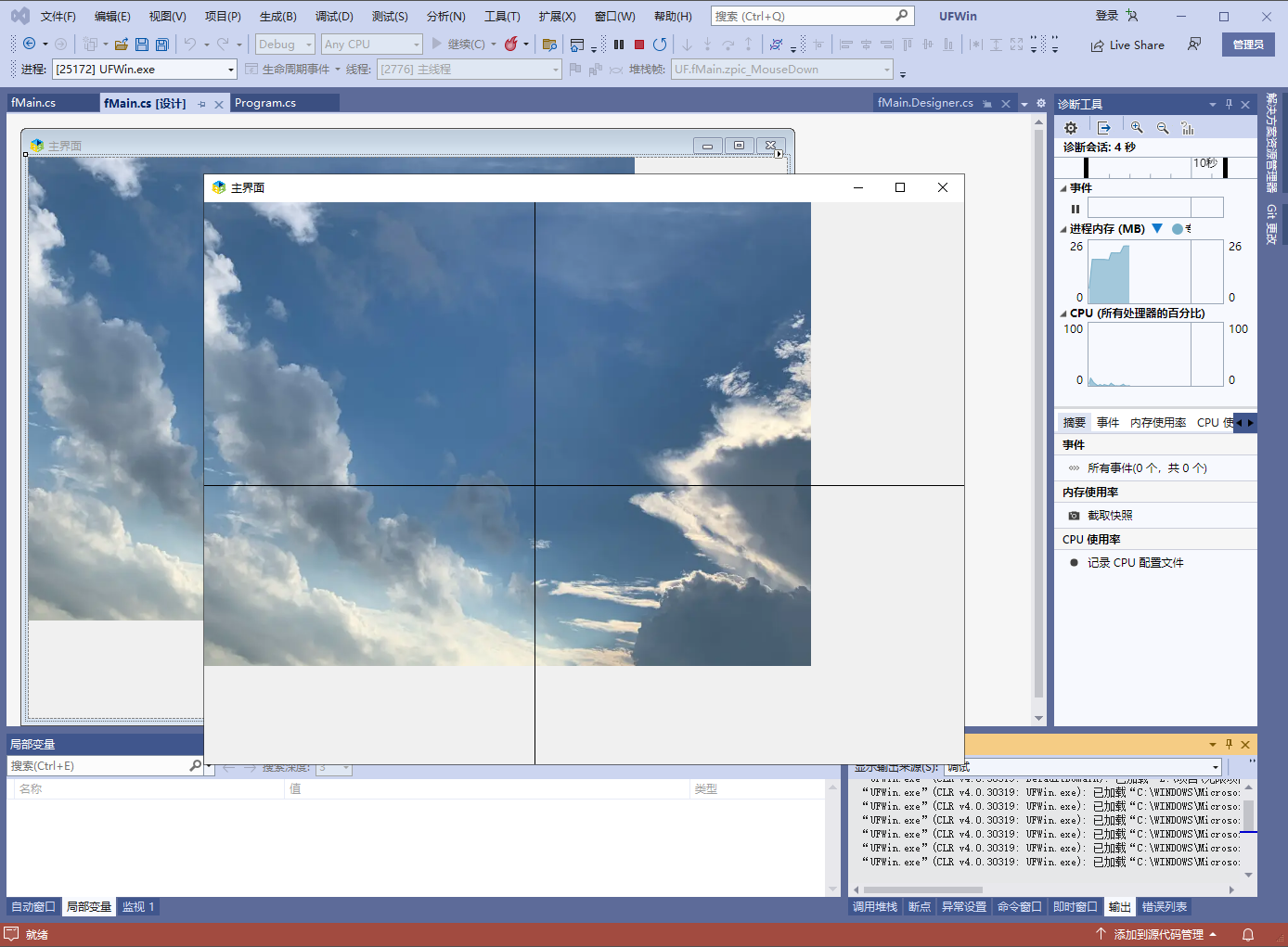Open the 文件(F) menu

tap(58, 16)
